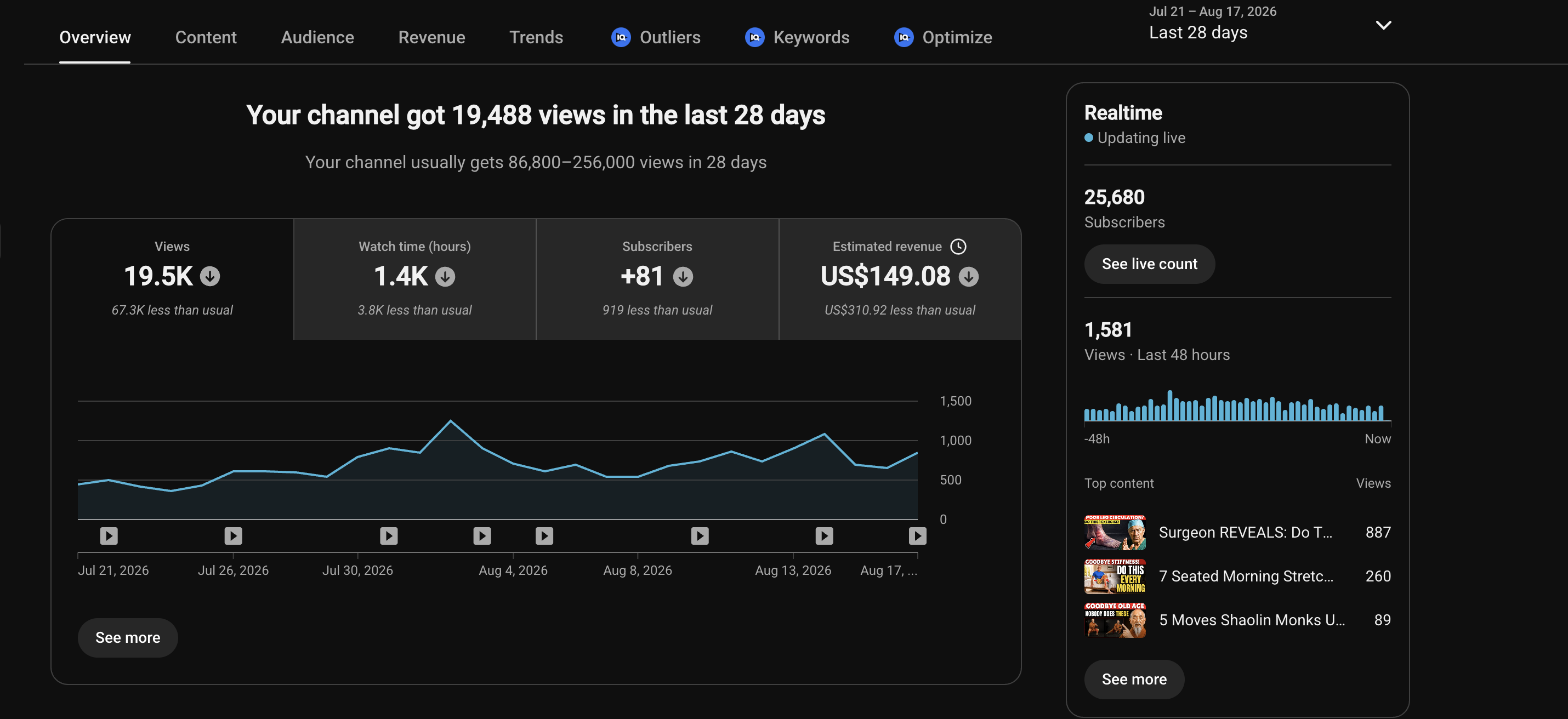Viewport: 1568px width, 719px height.
Task: Click the video marker icon near Aug 13
Action: tap(824, 535)
